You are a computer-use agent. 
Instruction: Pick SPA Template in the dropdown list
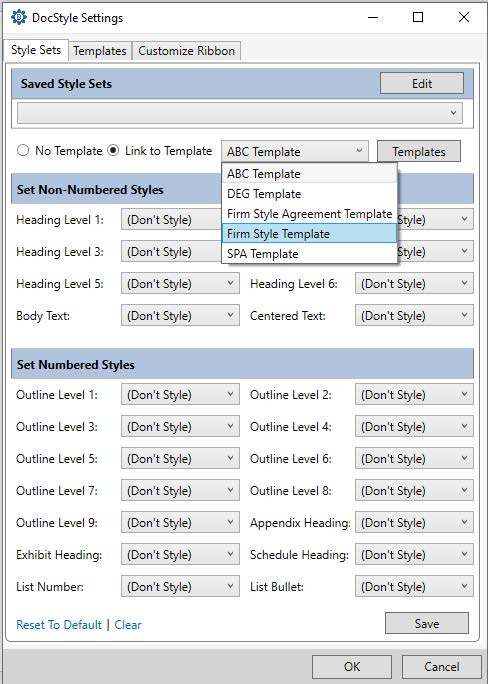310,254
